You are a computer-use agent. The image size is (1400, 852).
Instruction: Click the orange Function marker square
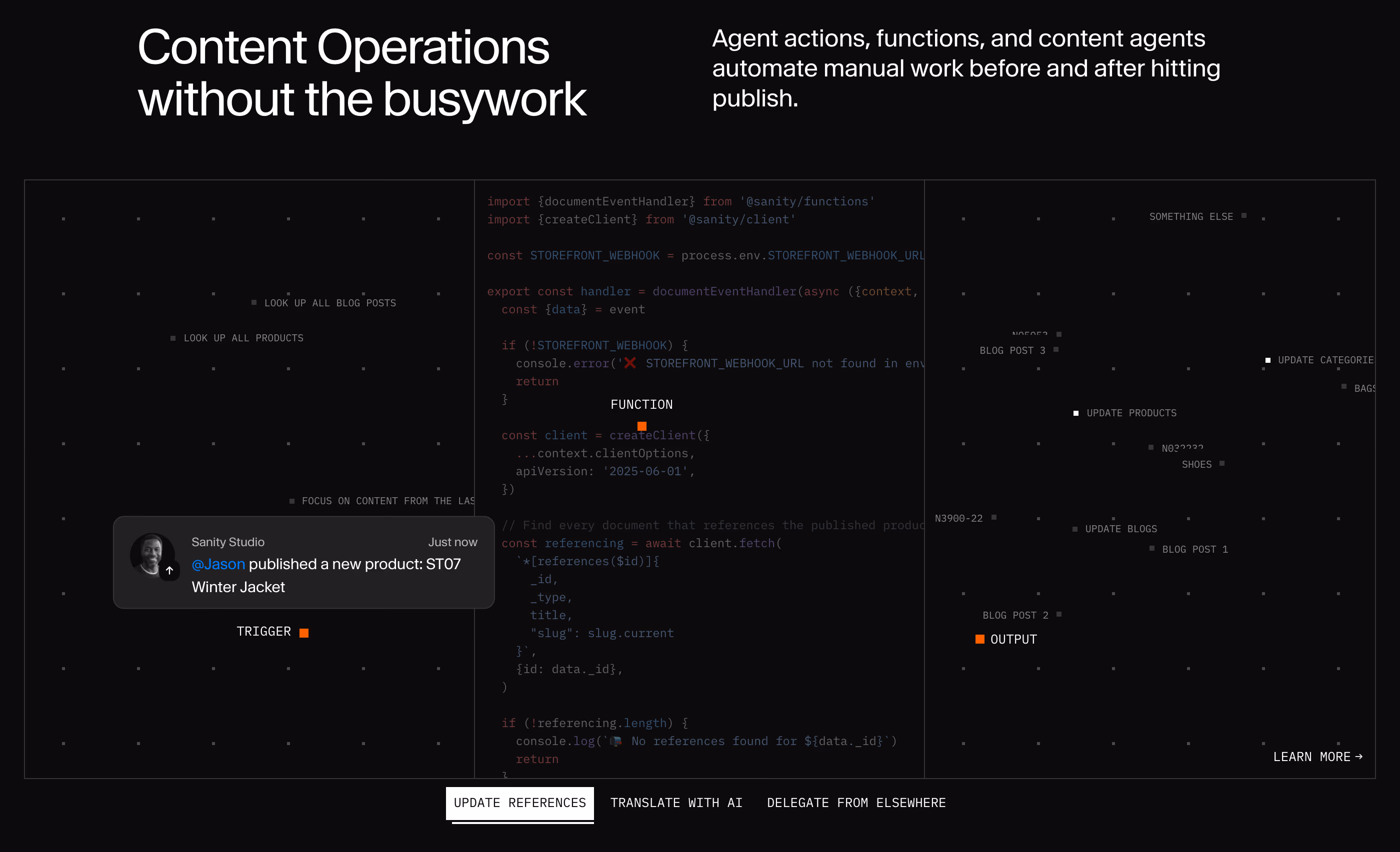[x=642, y=426]
